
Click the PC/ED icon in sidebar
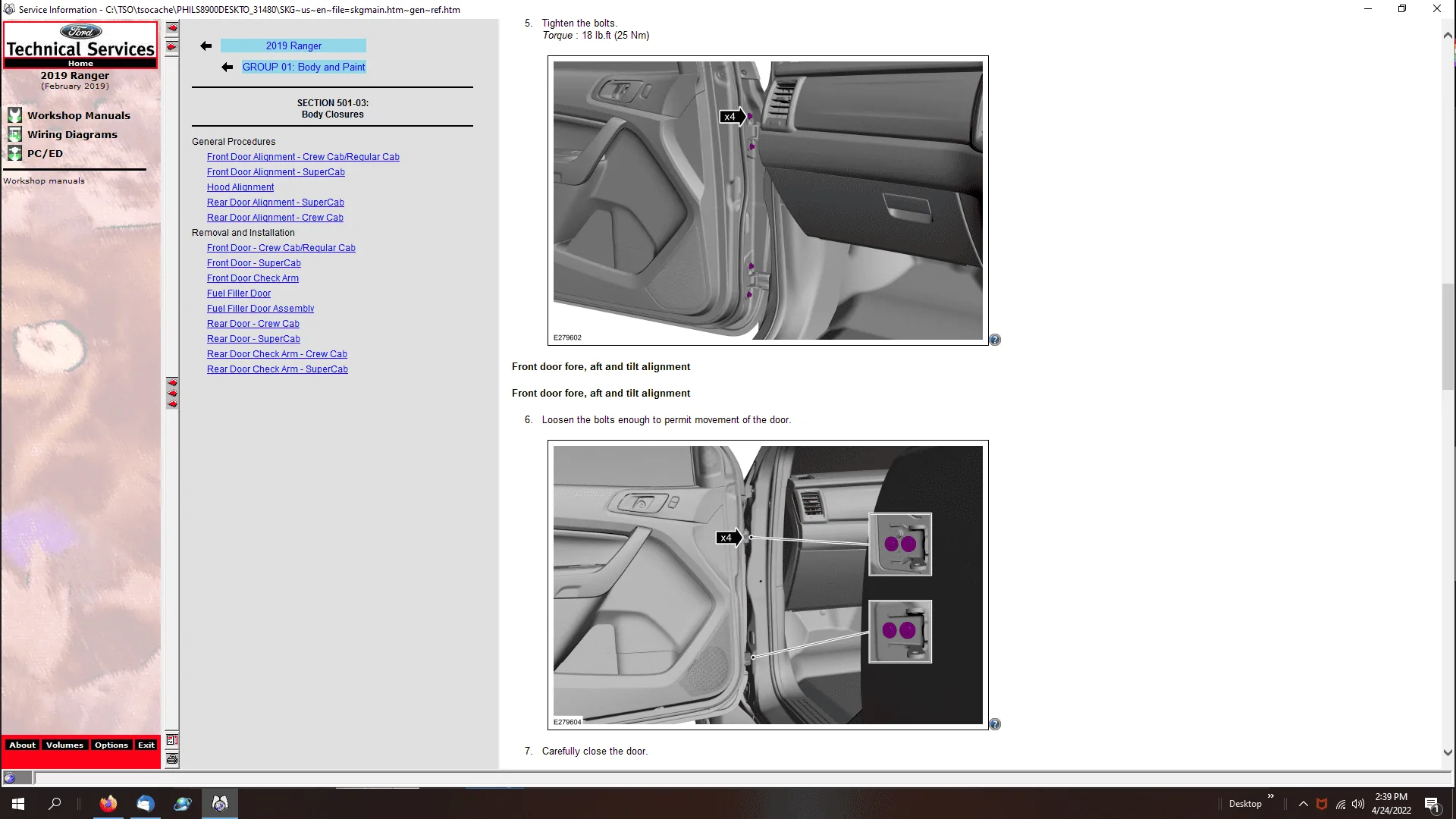pos(14,153)
